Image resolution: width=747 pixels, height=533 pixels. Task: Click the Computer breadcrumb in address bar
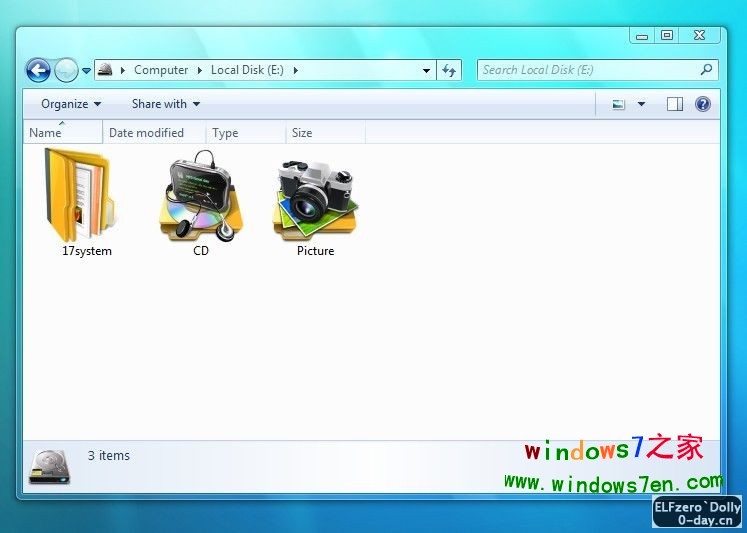click(160, 70)
